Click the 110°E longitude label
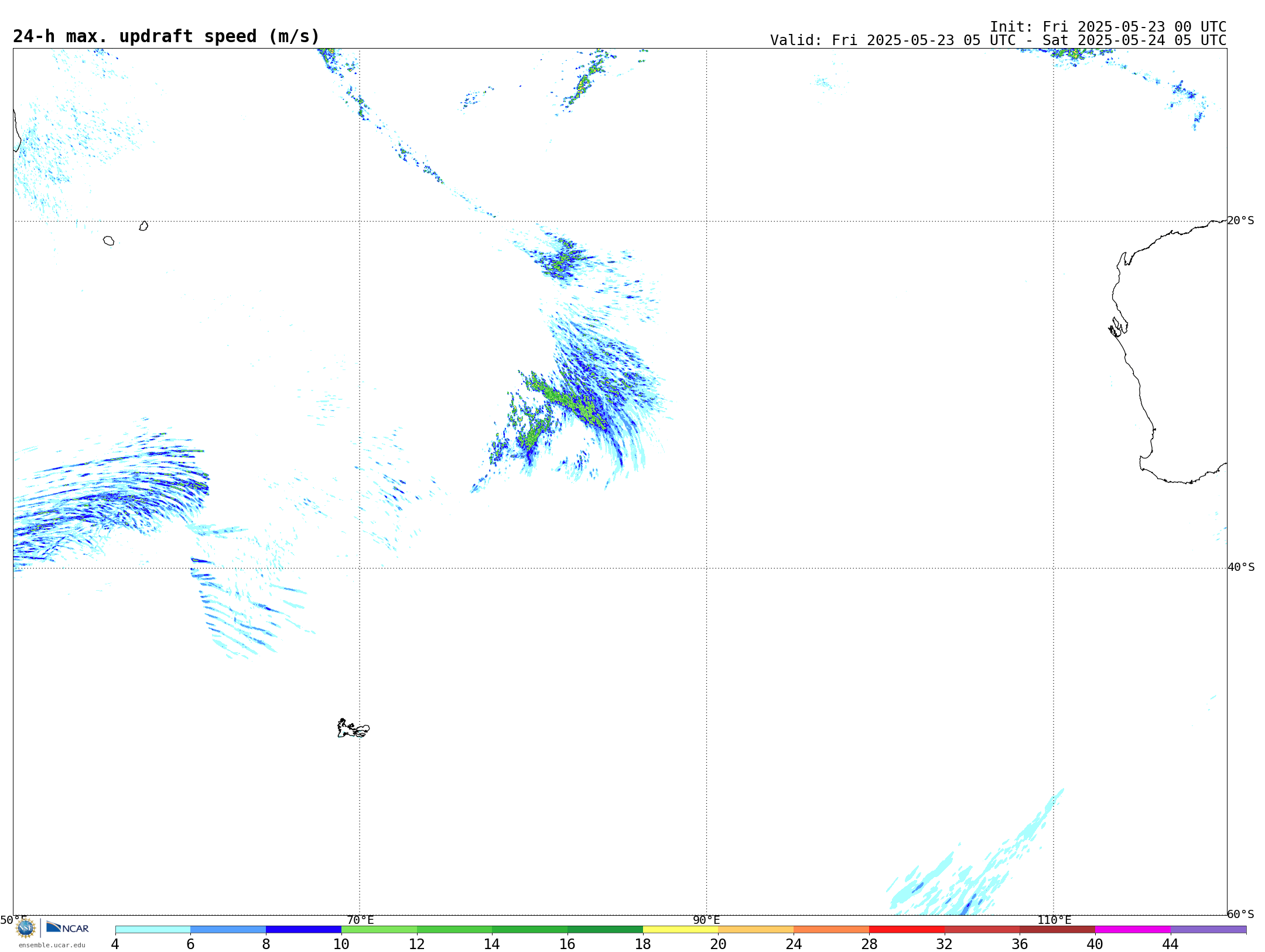 pos(1054,920)
